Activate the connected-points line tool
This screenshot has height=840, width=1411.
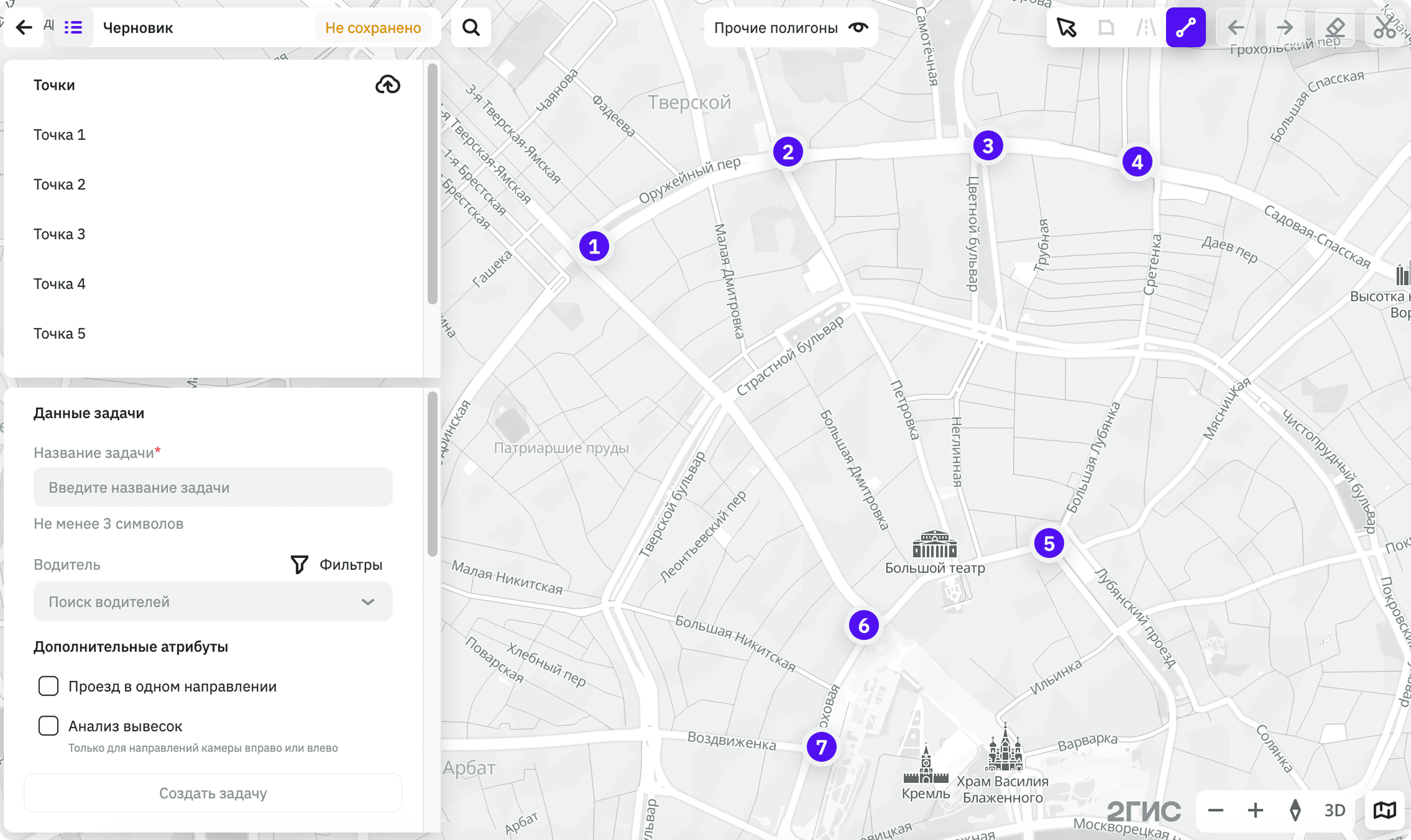1186,27
